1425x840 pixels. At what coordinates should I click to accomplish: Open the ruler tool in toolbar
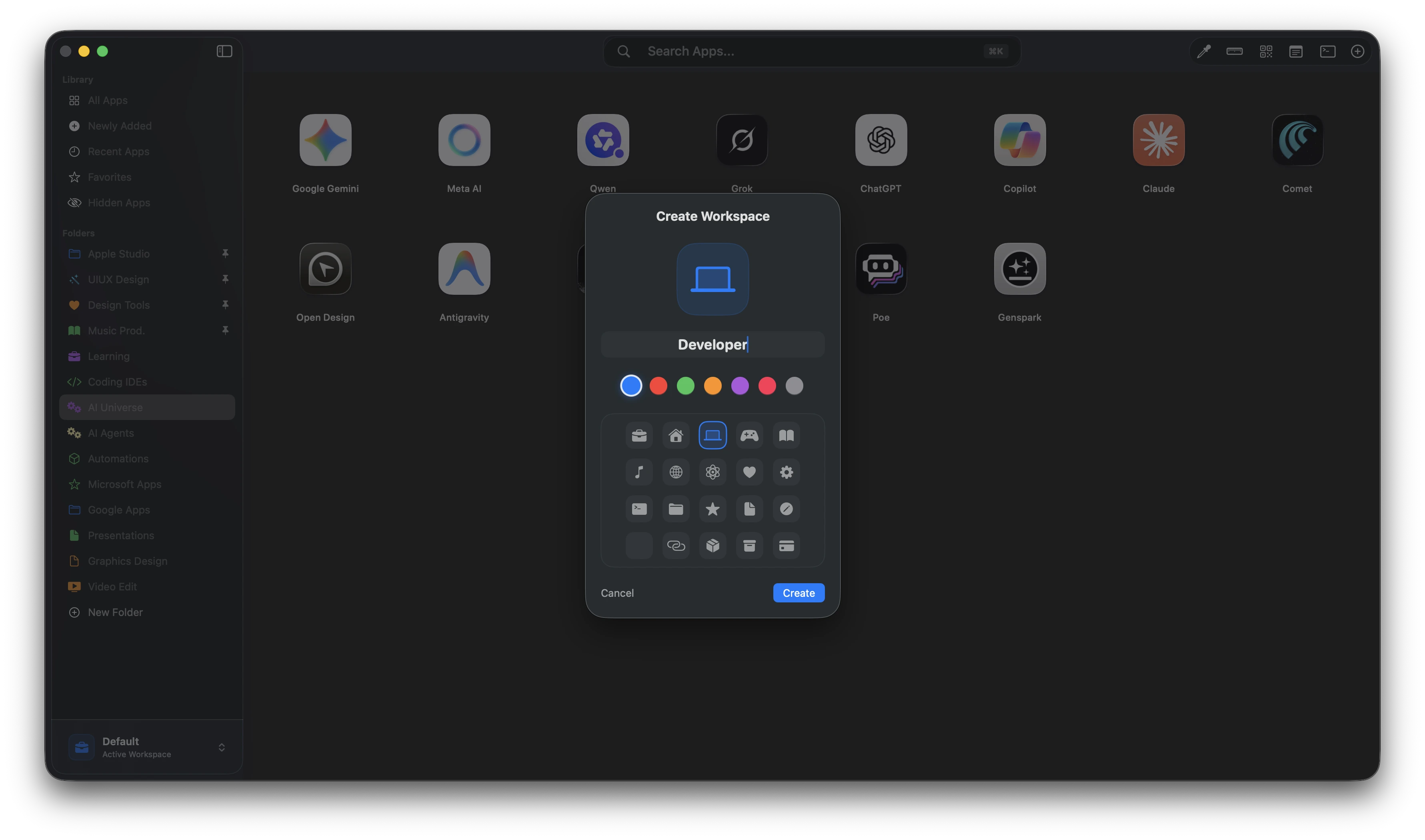1234,52
